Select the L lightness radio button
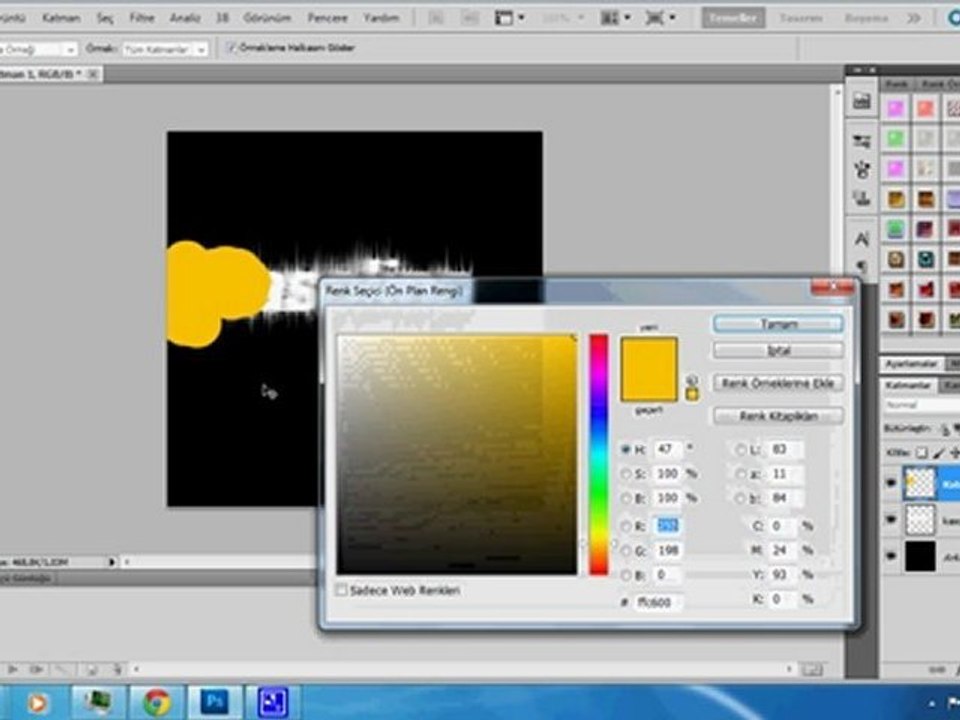The height and width of the screenshot is (720, 960). [740, 449]
